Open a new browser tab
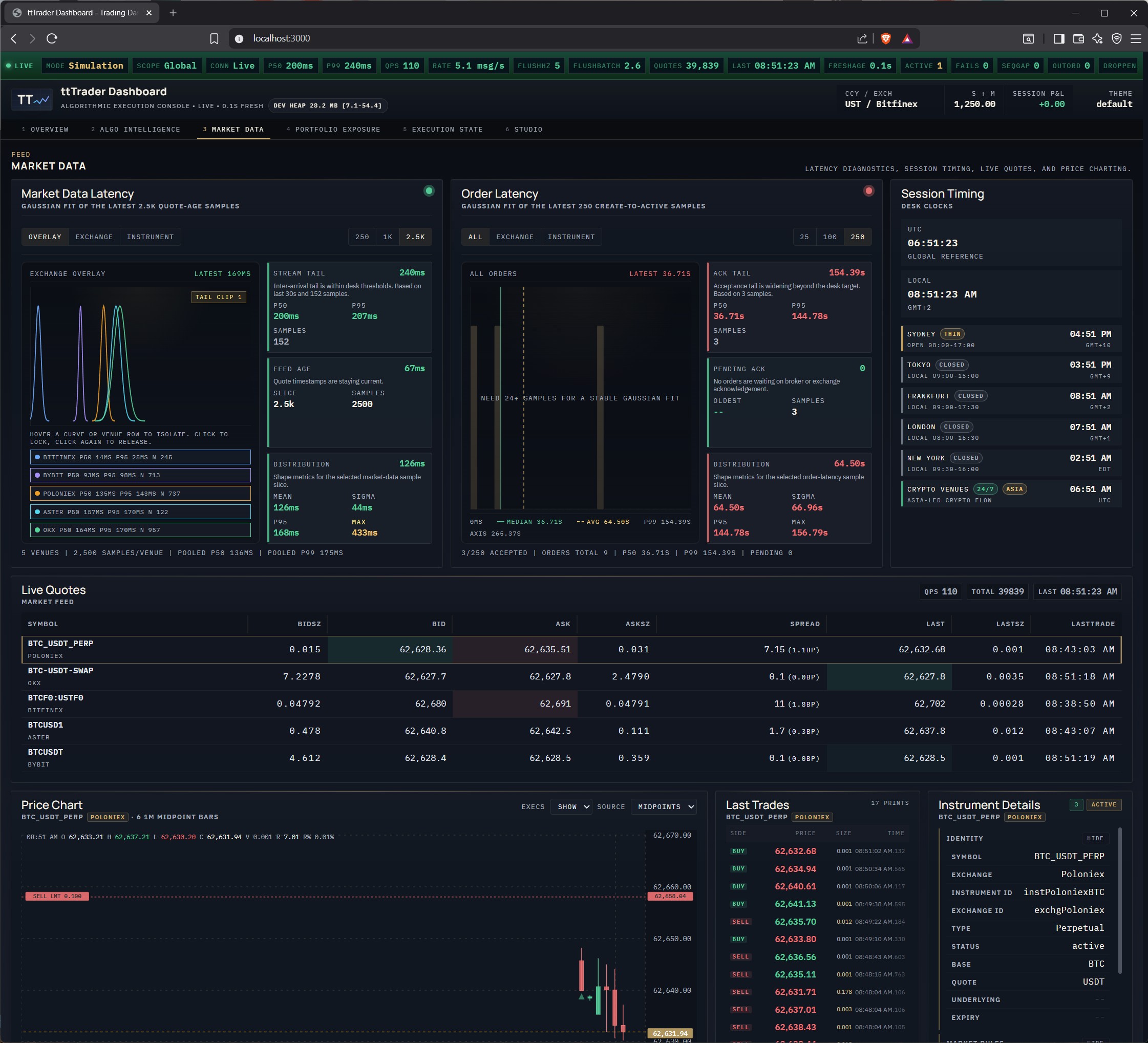This screenshot has height=1043, width=1148. [x=173, y=12]
